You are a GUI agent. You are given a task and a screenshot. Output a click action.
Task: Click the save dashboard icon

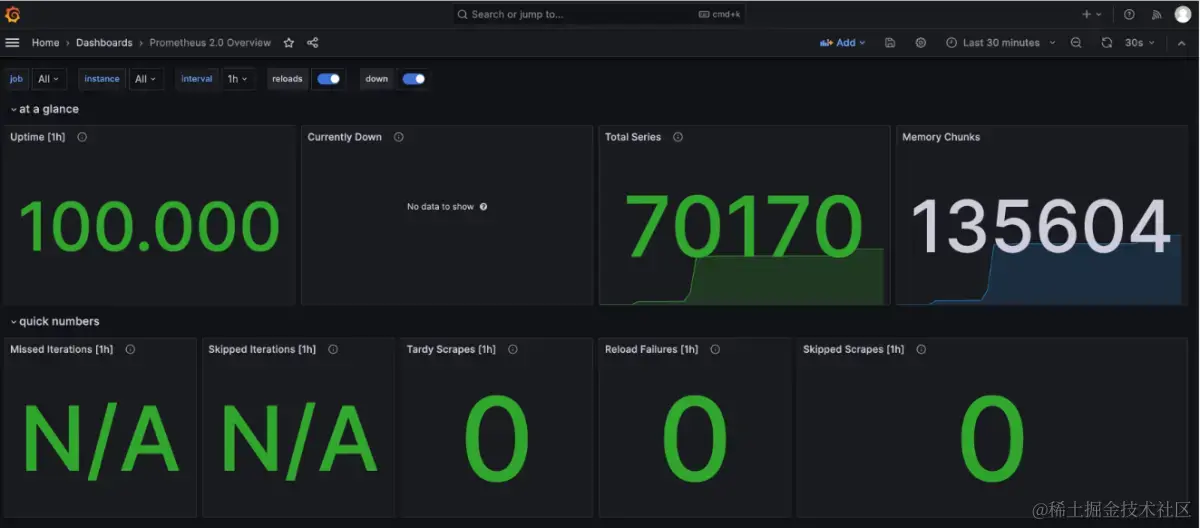tap(890, 43)
